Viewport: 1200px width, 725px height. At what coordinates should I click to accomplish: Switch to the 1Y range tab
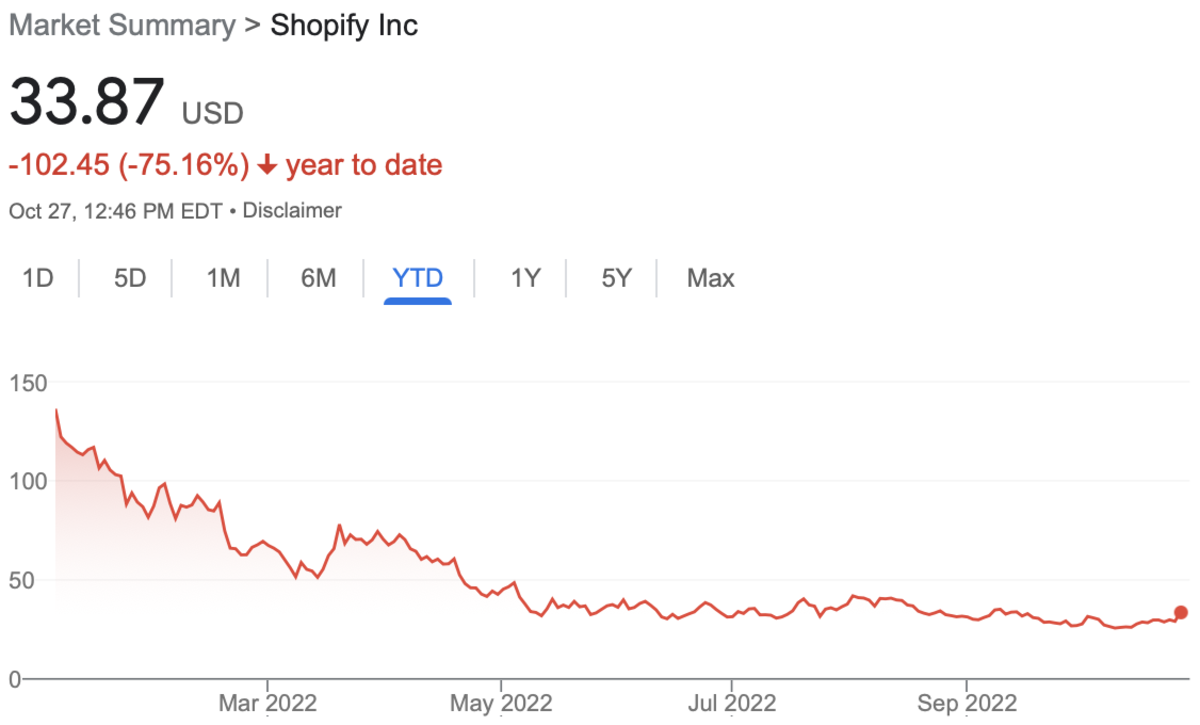[x=525, y=278]
